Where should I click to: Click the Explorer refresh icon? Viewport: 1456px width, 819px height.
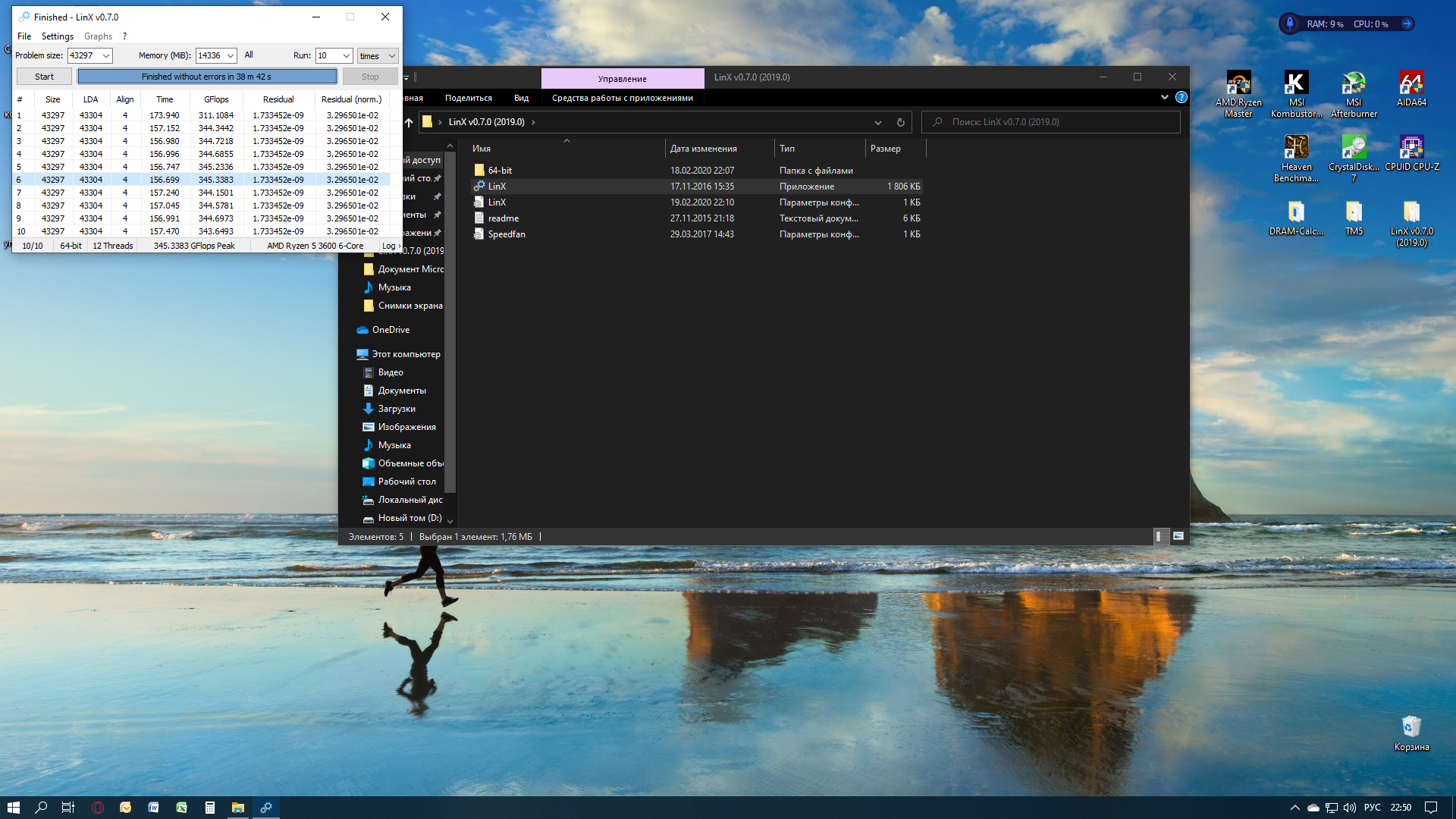coord(900,122)
